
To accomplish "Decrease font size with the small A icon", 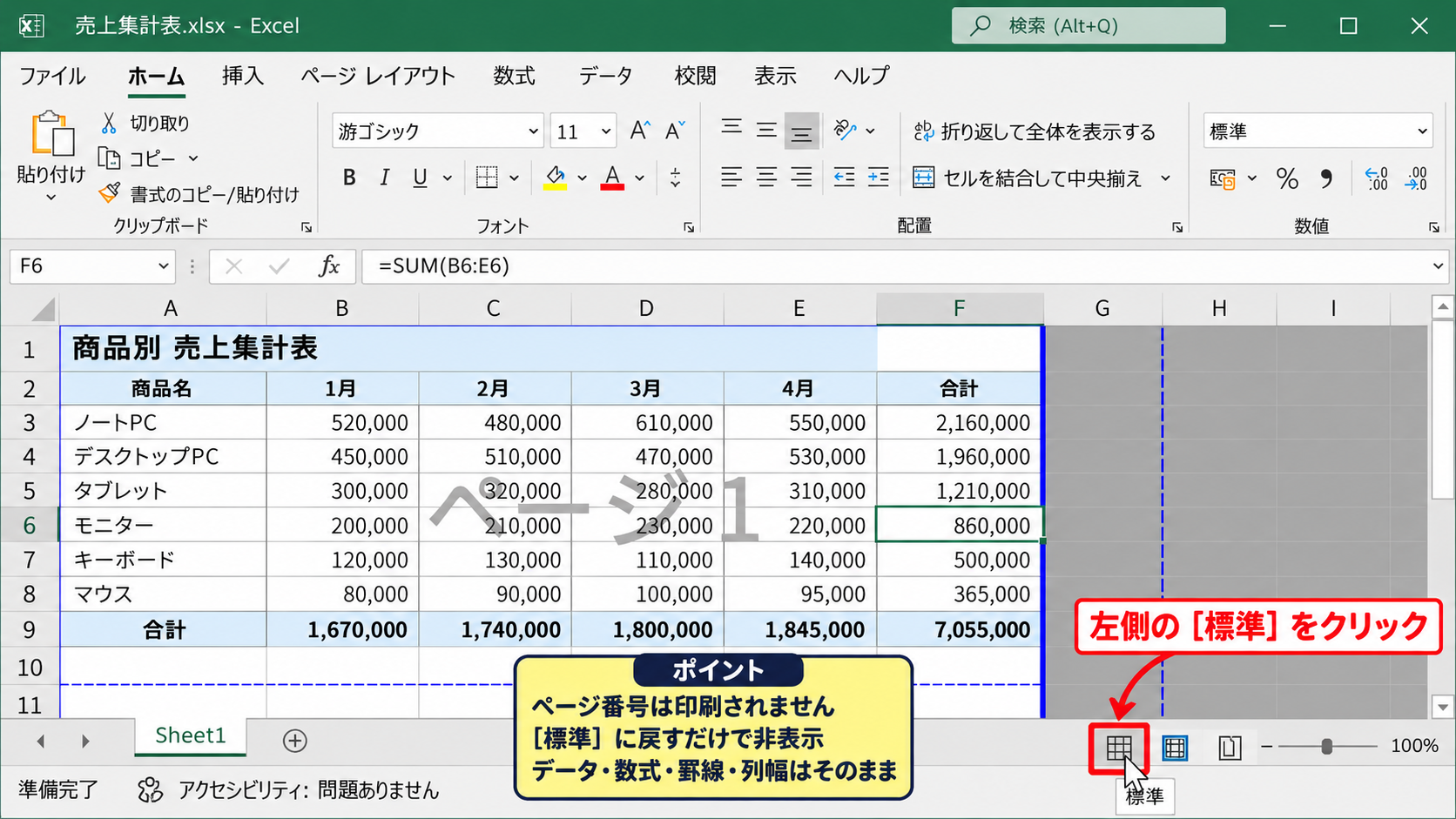I will pyautogui.click(x=675, y=131).
